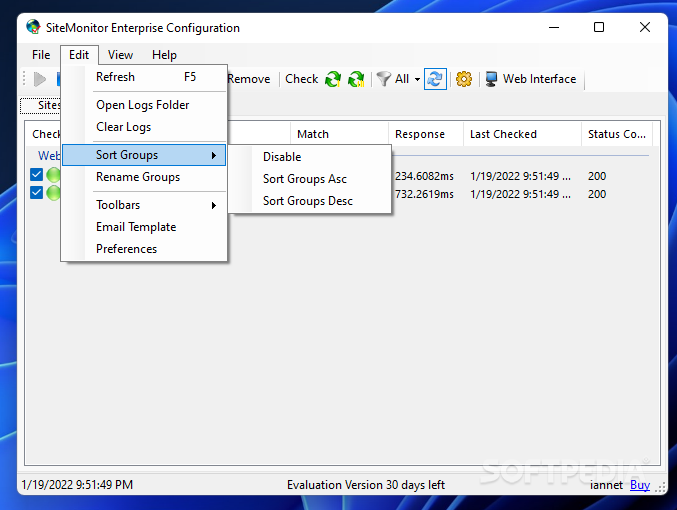
Task: Sort by the Match column header
Action: (x=339, y=134)
